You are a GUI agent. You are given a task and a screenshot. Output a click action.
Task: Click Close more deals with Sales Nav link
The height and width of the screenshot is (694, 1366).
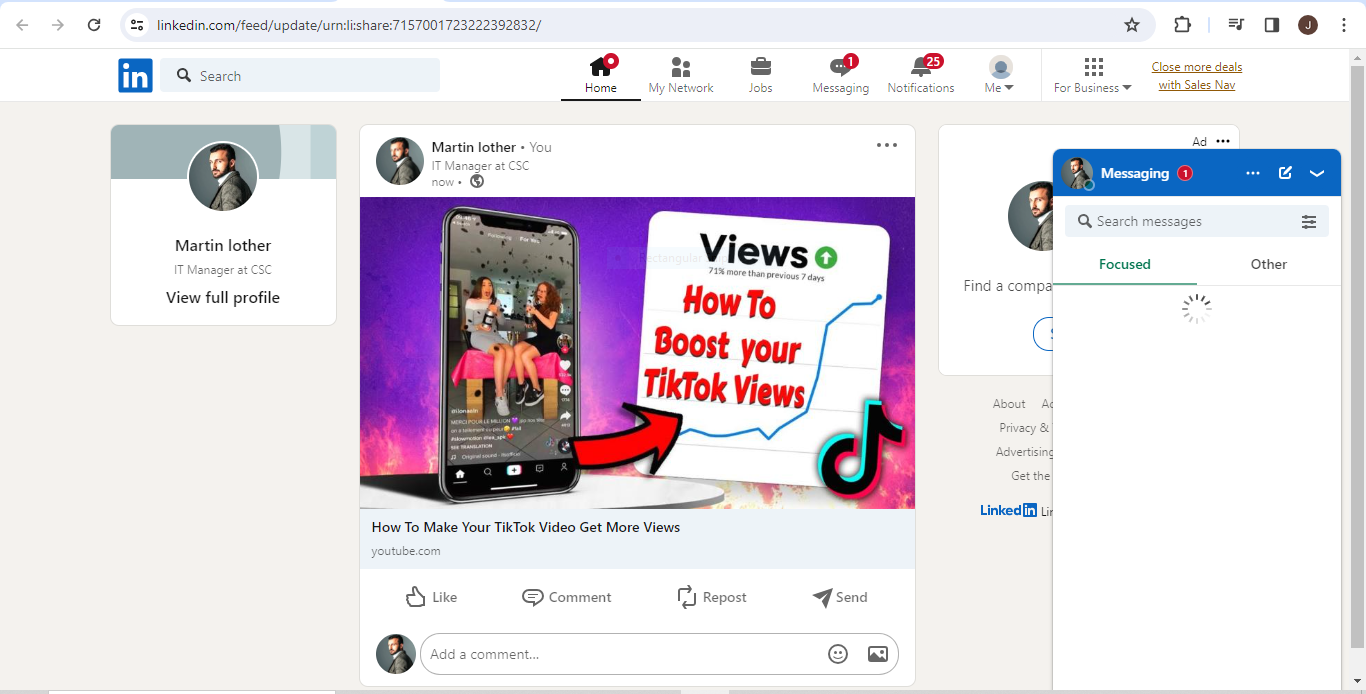(x=1197, y=76)
